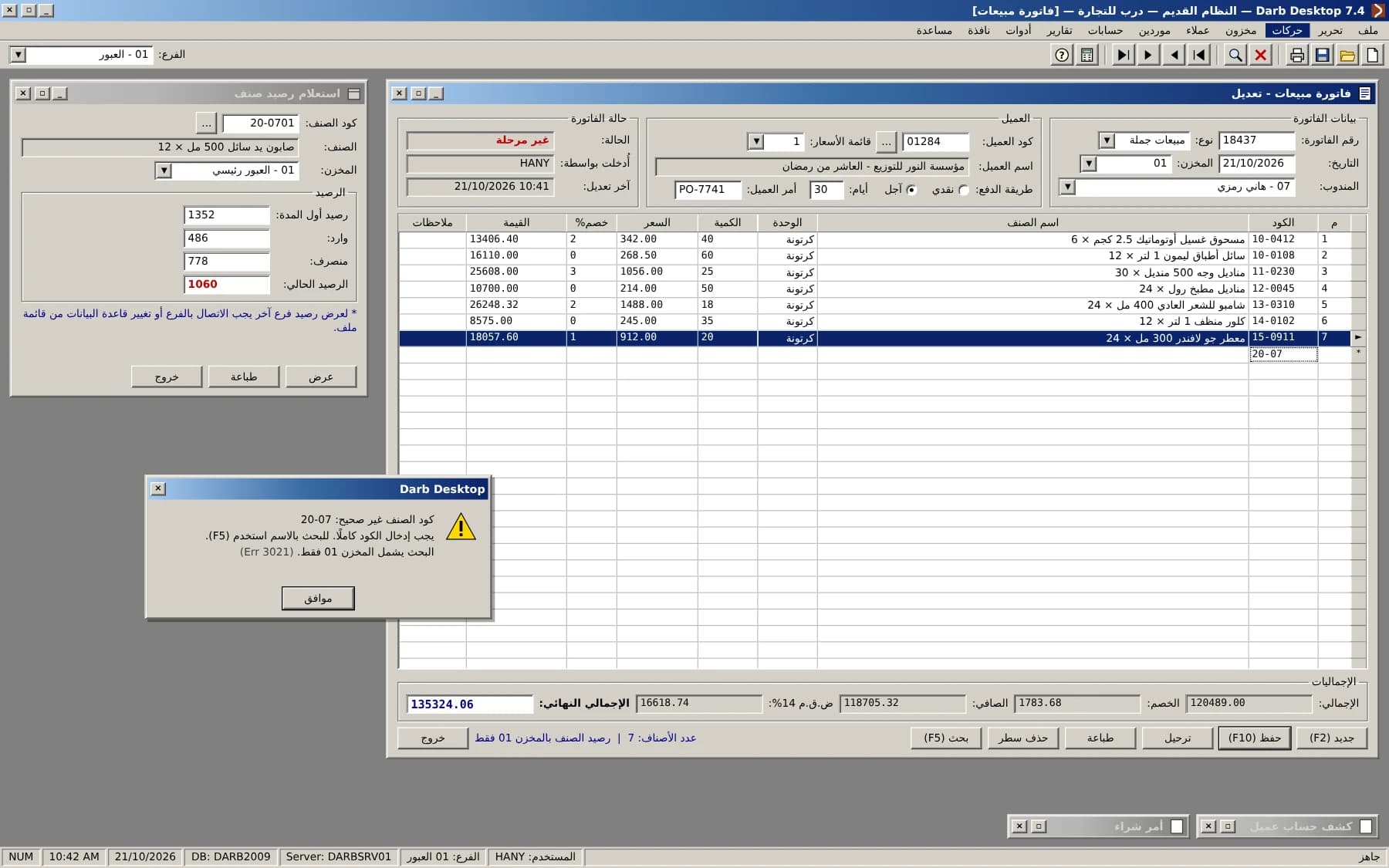1389x868 pixels.
Task: Click the open folder toolbar icon
Action: pos(1347,55)
